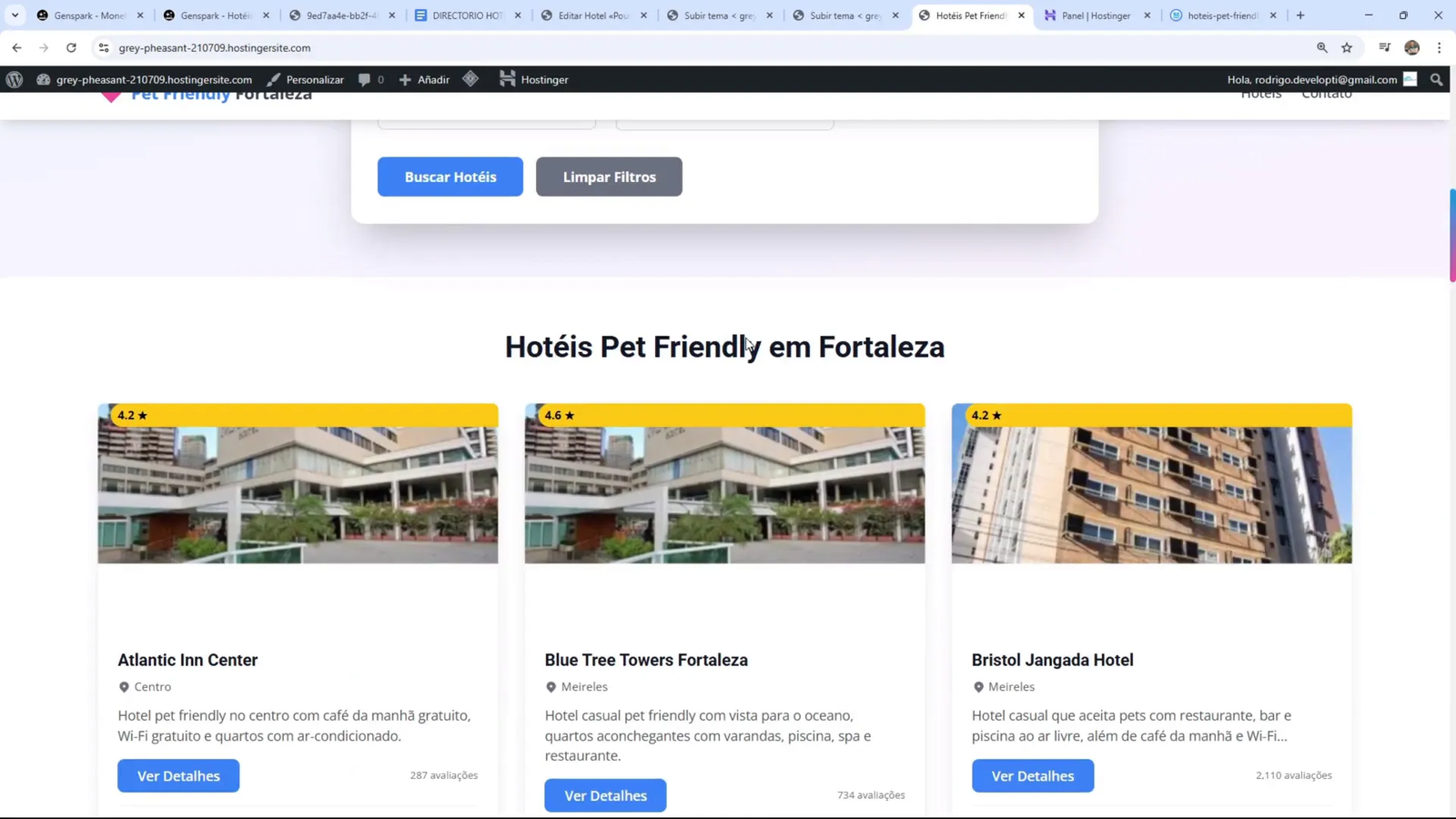Open Personalizar in admin bar

(x=306, y=79)
